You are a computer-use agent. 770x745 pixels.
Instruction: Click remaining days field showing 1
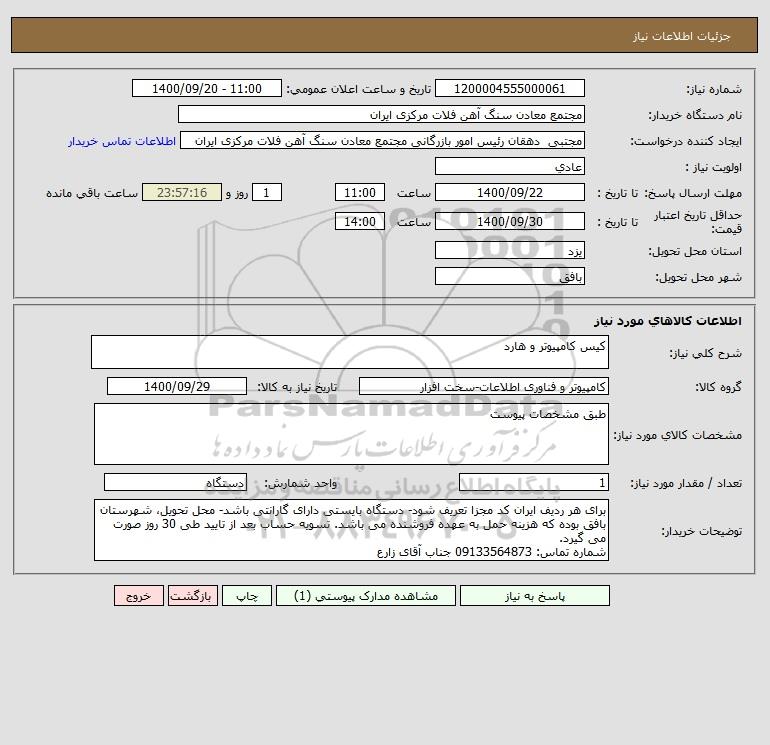(267, 193)
